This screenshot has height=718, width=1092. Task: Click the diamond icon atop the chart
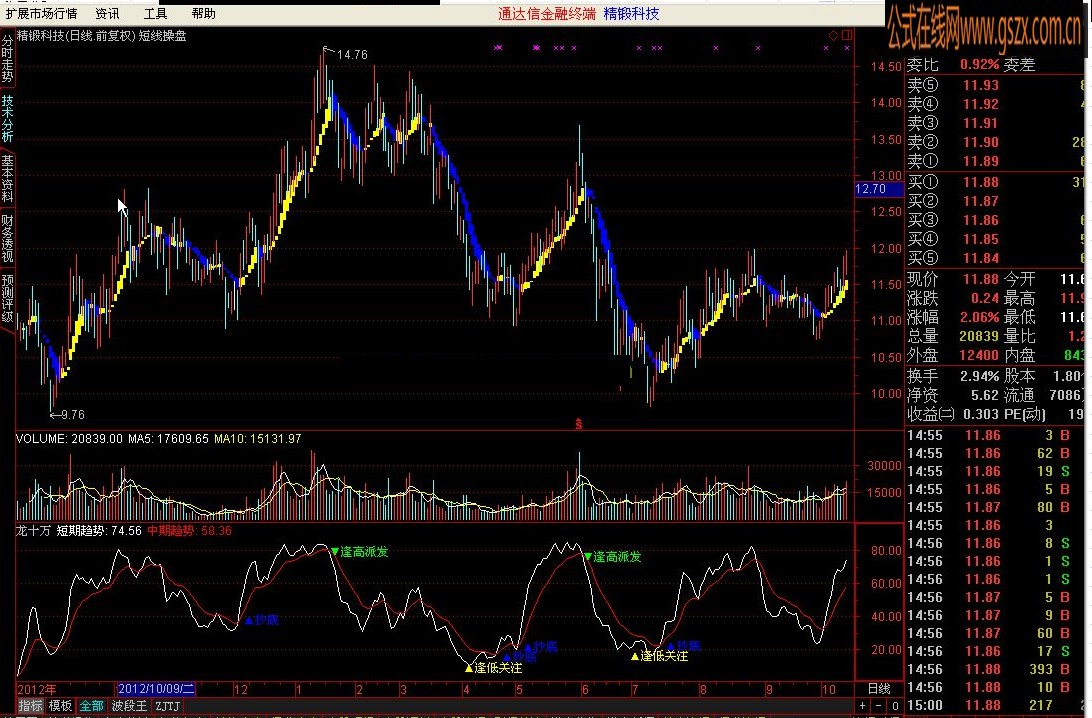[834, 35]
